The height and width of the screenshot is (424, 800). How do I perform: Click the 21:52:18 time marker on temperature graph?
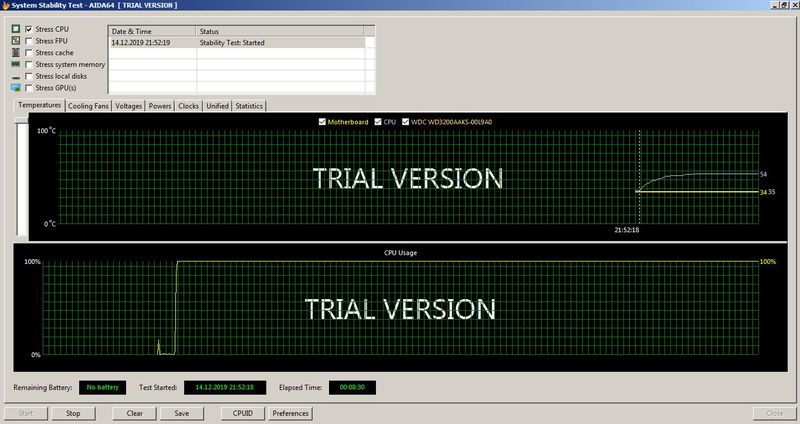[x=627, y=230]
